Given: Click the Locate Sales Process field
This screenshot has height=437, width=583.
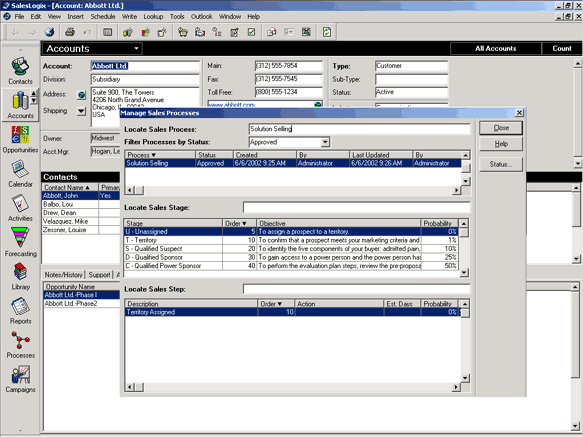Looking at the screenshot, I should (x=359, y=129).
